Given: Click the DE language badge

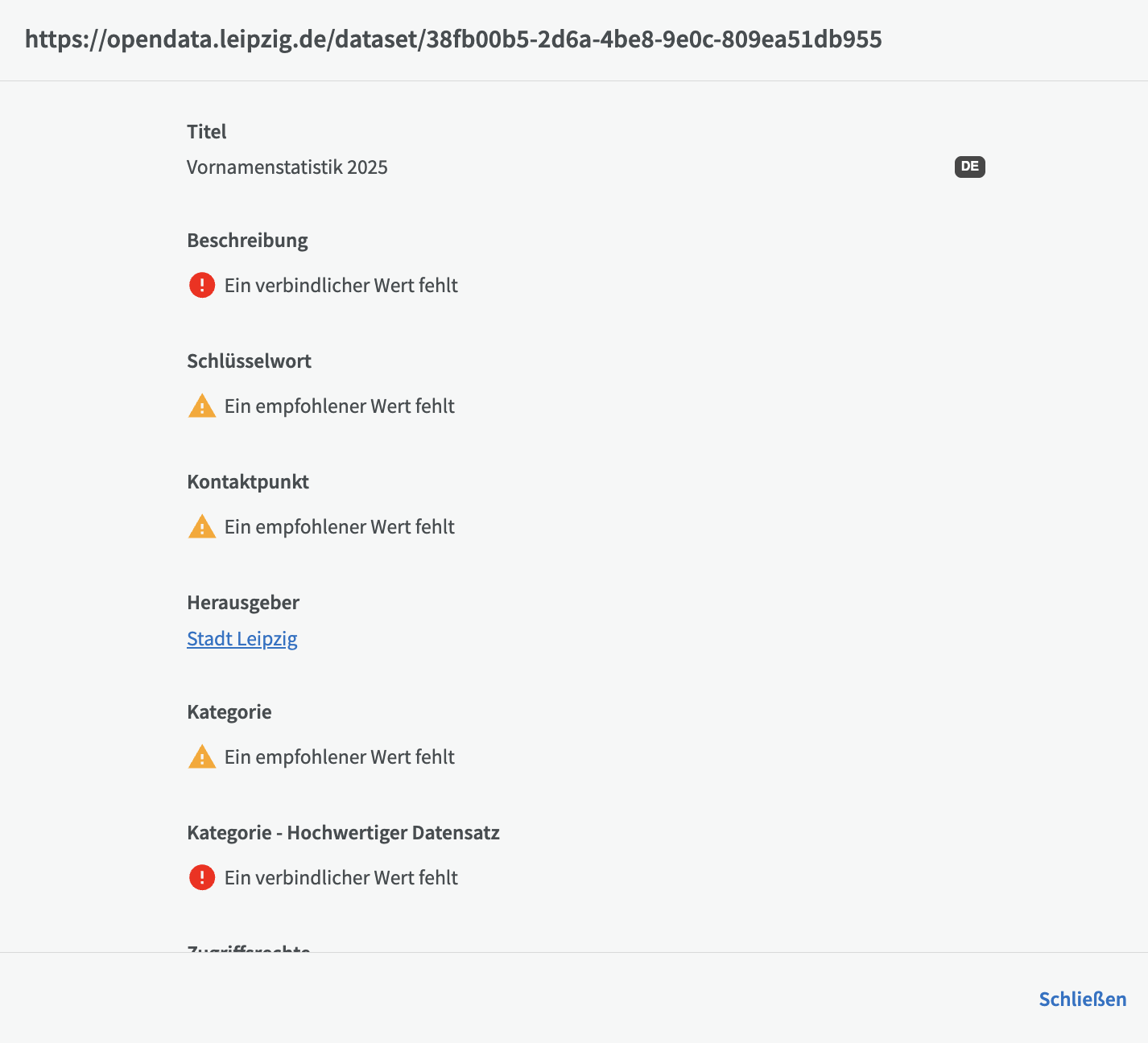Looking at the screenshot, I should tap(969, 167).
